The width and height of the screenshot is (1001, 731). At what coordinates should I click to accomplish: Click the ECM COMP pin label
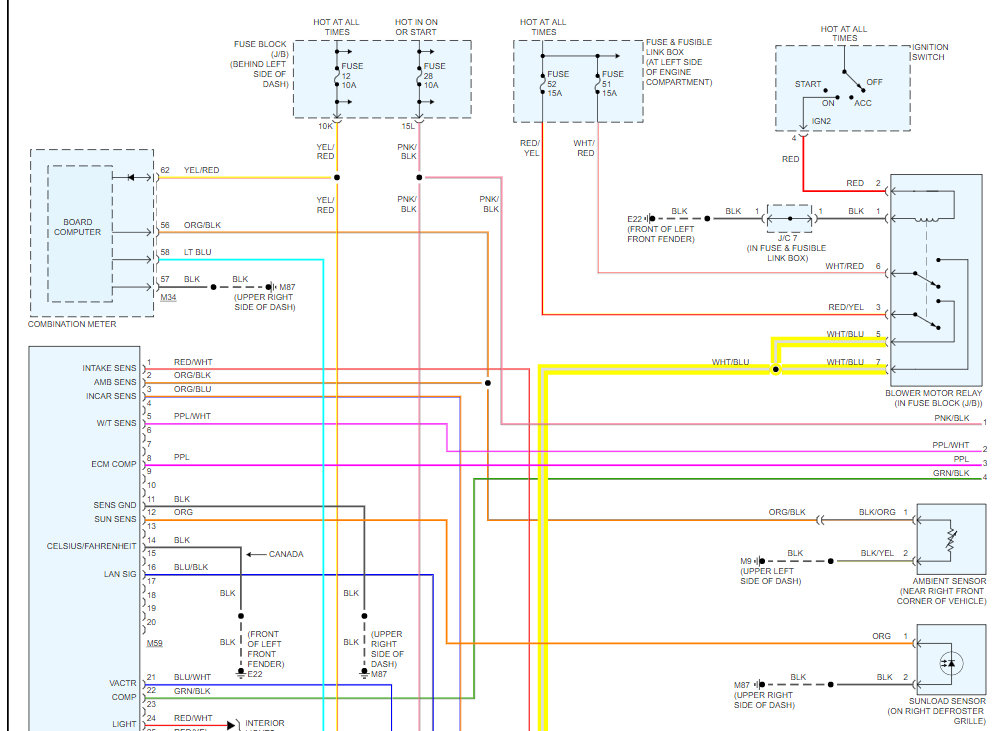114,464
